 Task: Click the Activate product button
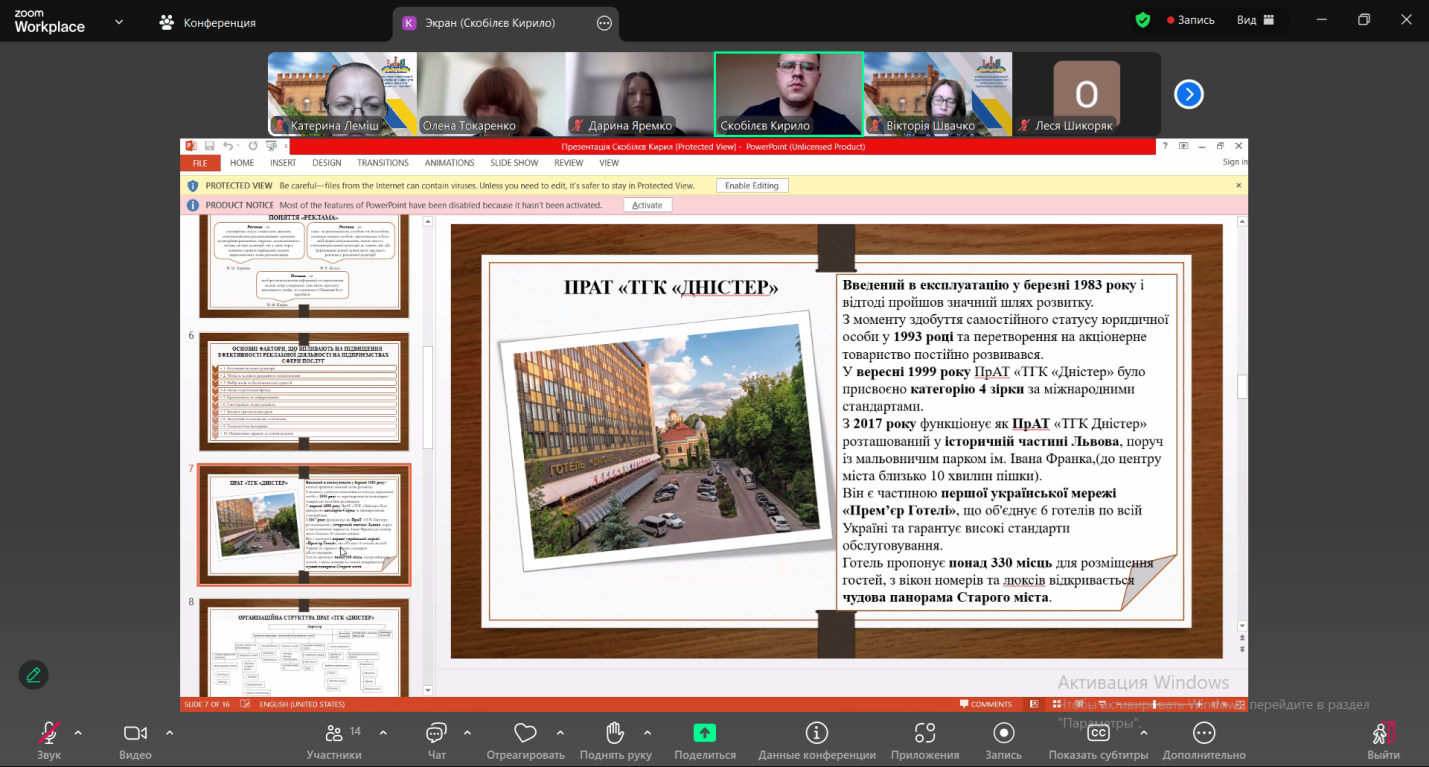tap(647, 205)
